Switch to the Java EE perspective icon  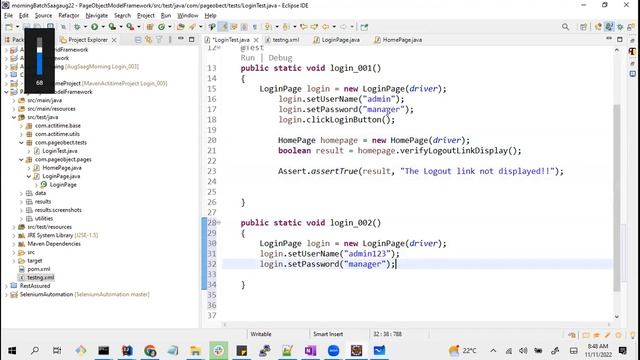[x=598, y=27]
